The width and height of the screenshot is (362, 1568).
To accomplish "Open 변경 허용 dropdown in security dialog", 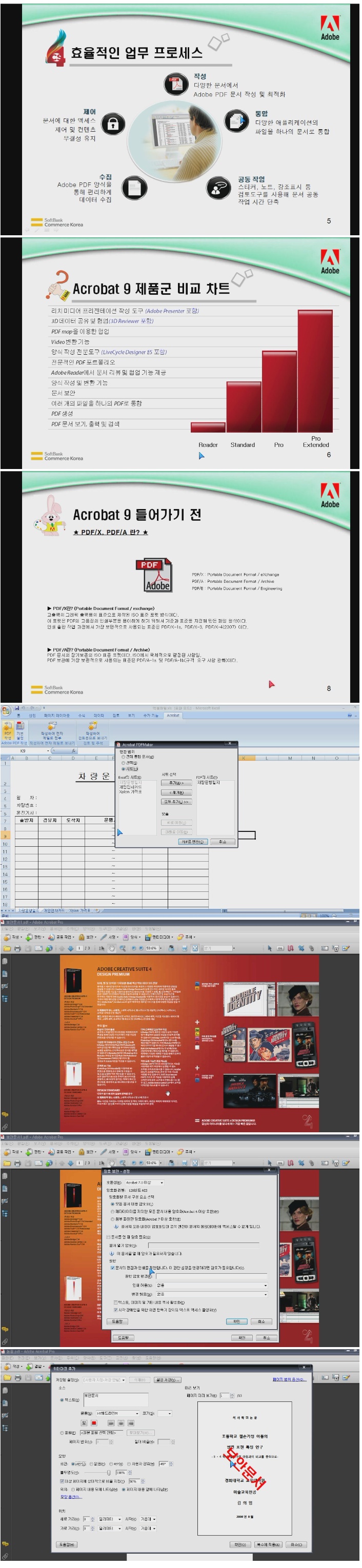I will coord(211,1294).
